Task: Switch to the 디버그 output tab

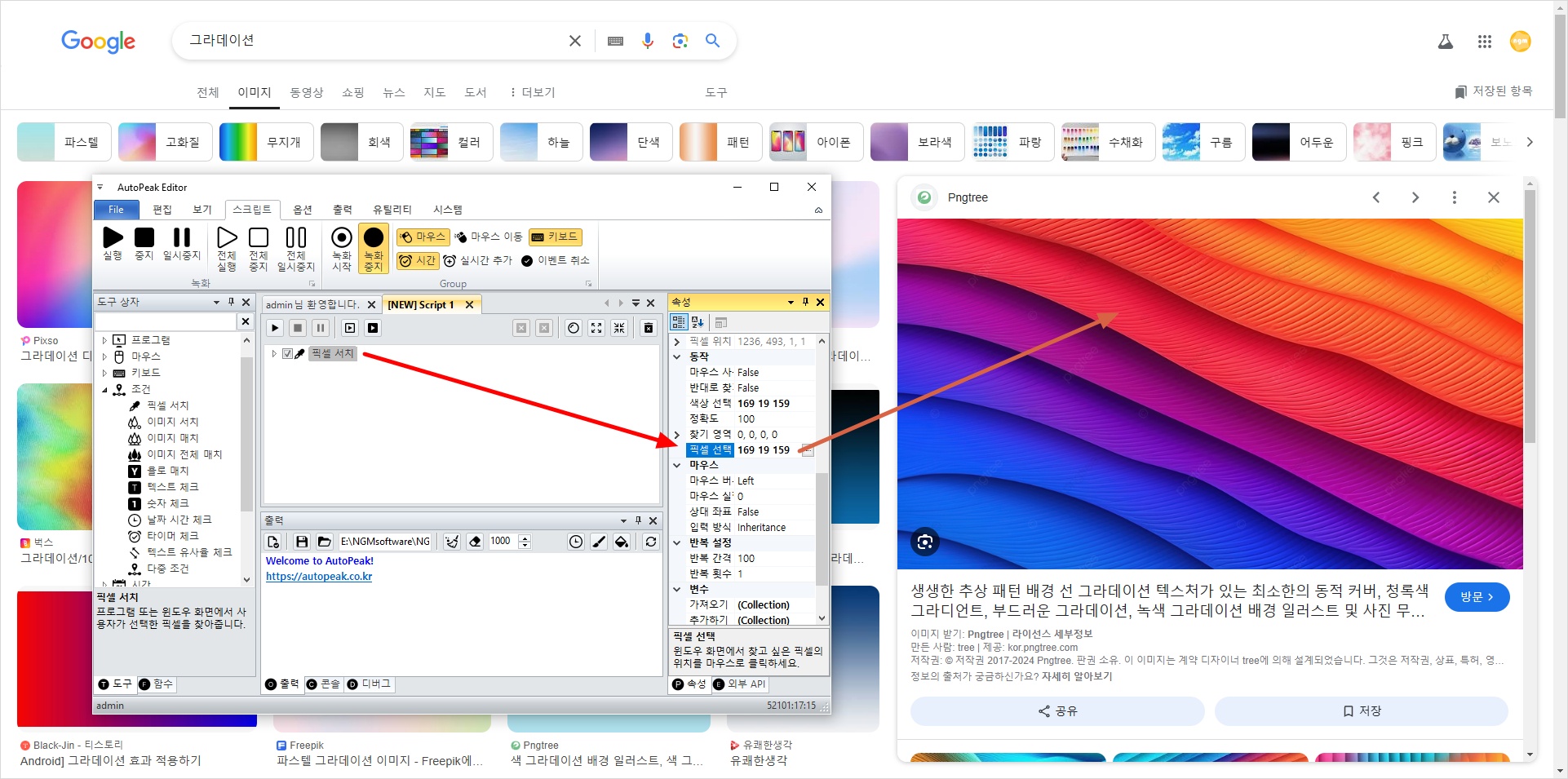Action: [x=369, y=684]
